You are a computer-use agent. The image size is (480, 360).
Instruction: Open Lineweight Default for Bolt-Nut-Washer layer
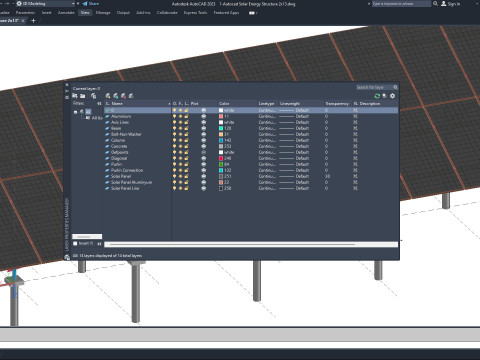pos(294,134)
